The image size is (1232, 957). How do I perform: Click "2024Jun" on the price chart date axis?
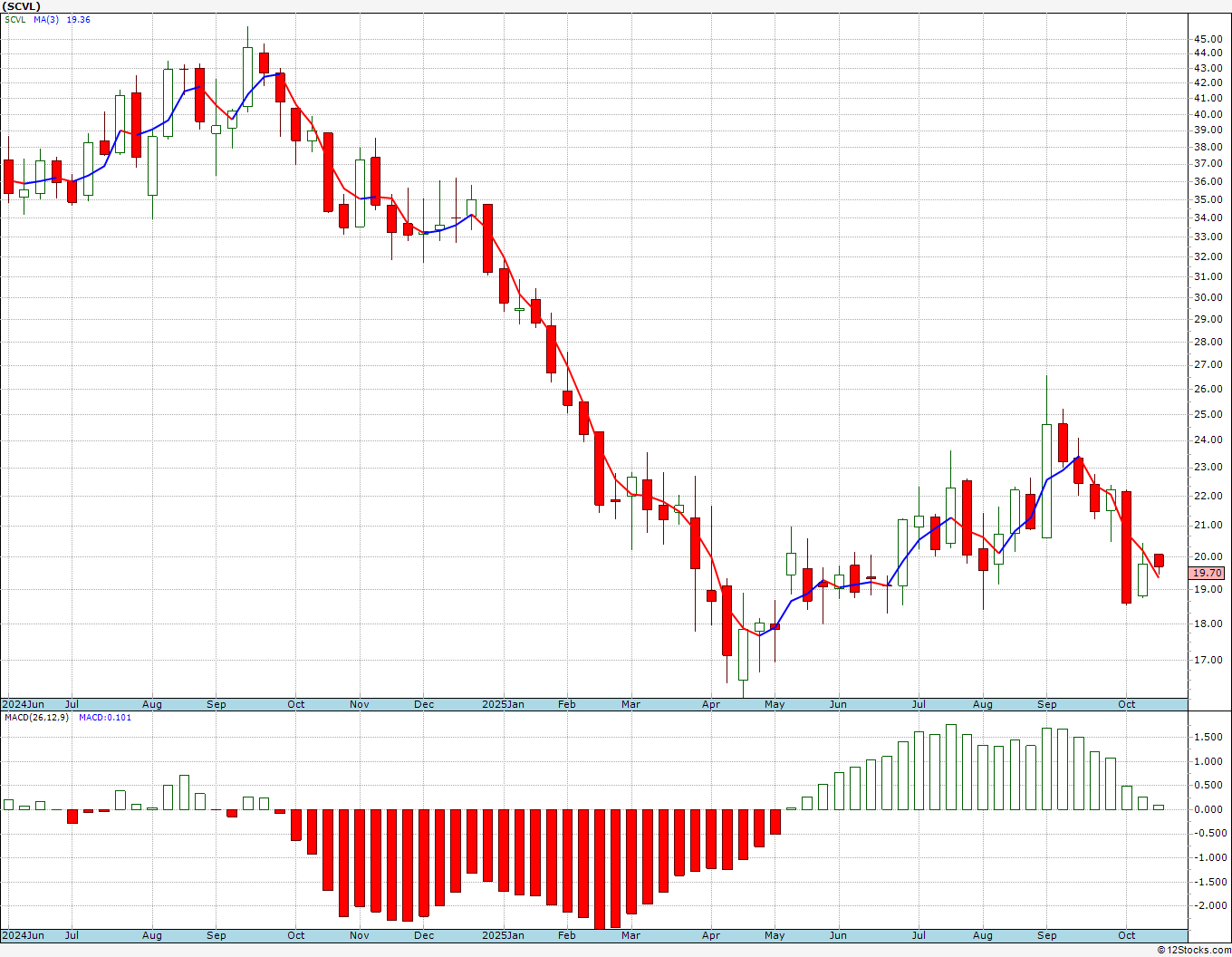coord(24,704)
